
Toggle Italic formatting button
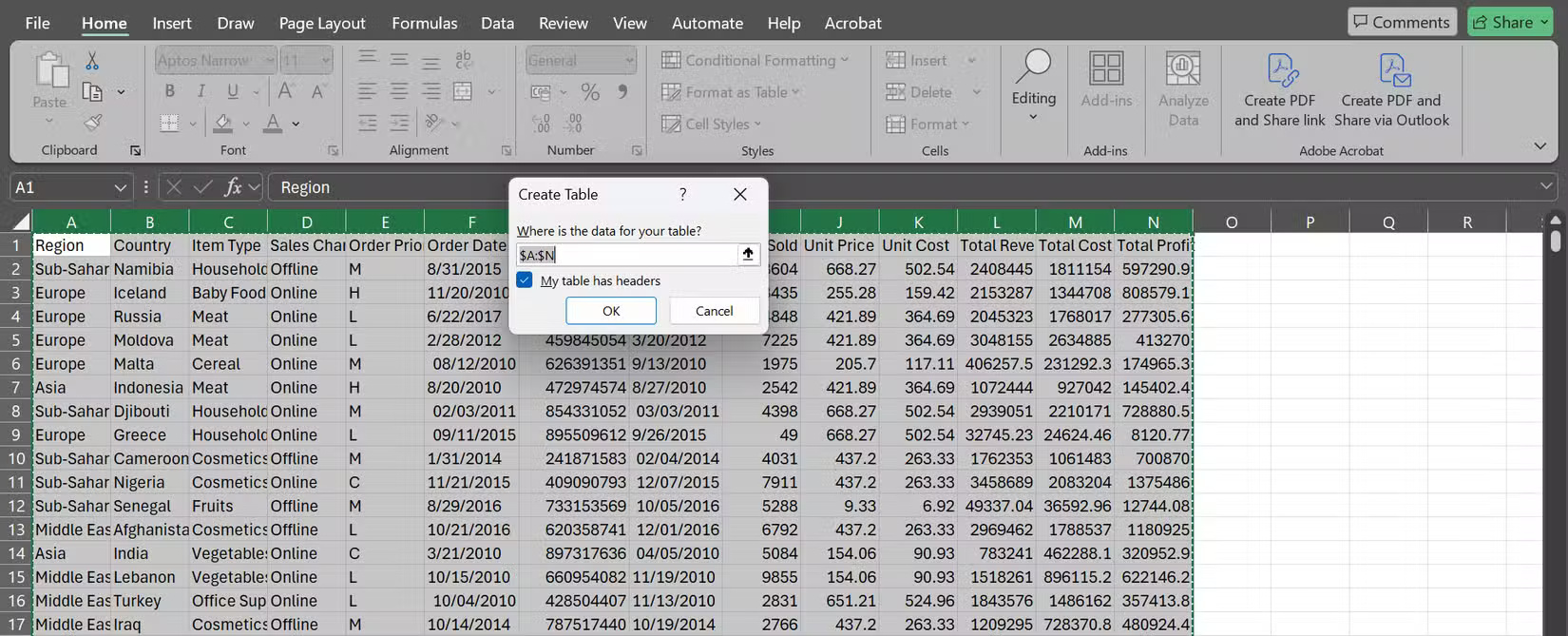(201, 91)
